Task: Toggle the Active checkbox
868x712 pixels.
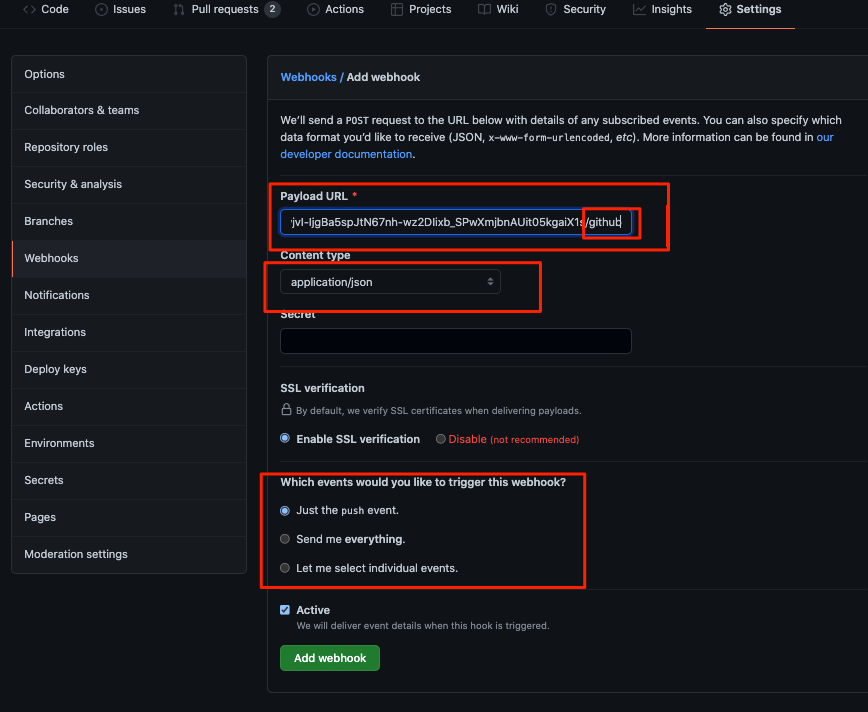Action: coord(285,610)
